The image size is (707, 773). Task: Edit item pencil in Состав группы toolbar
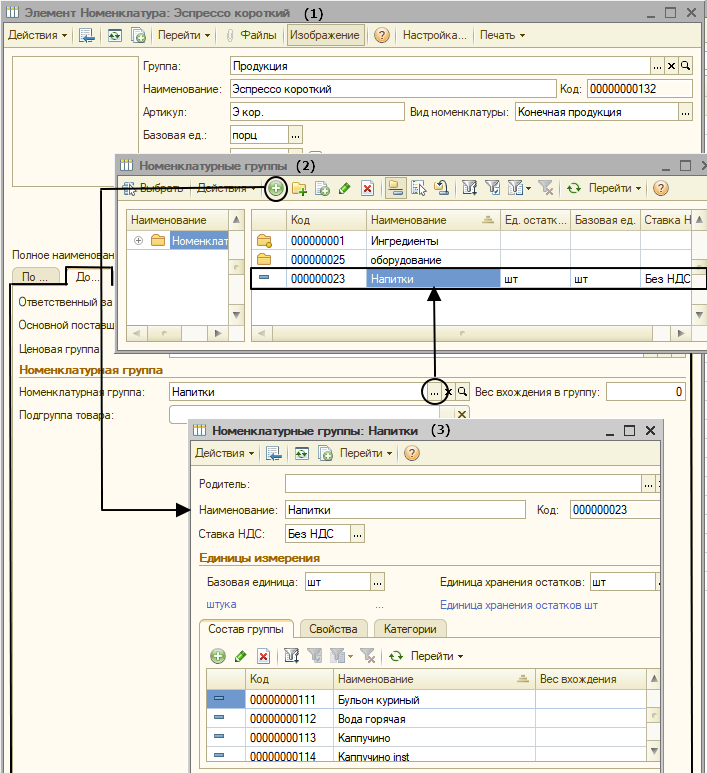click(241, 656)
